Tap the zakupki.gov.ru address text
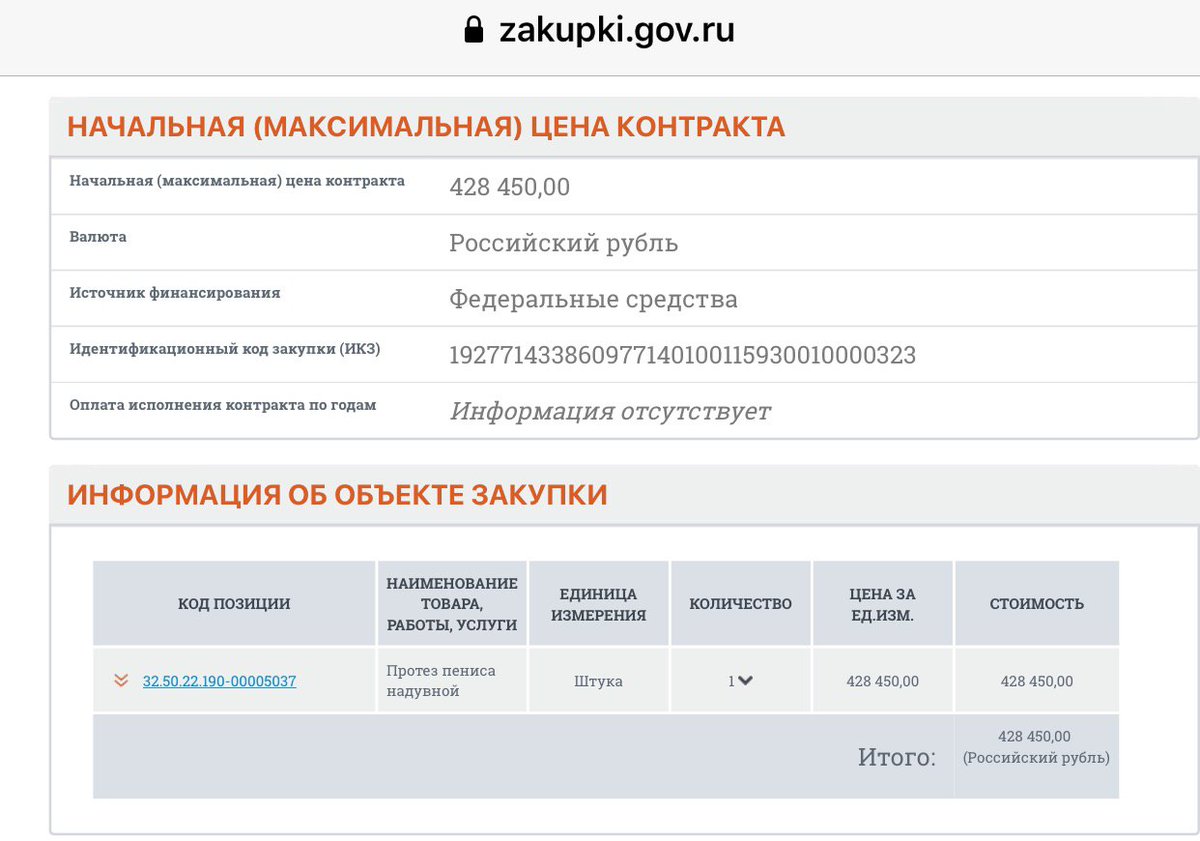 617,31
